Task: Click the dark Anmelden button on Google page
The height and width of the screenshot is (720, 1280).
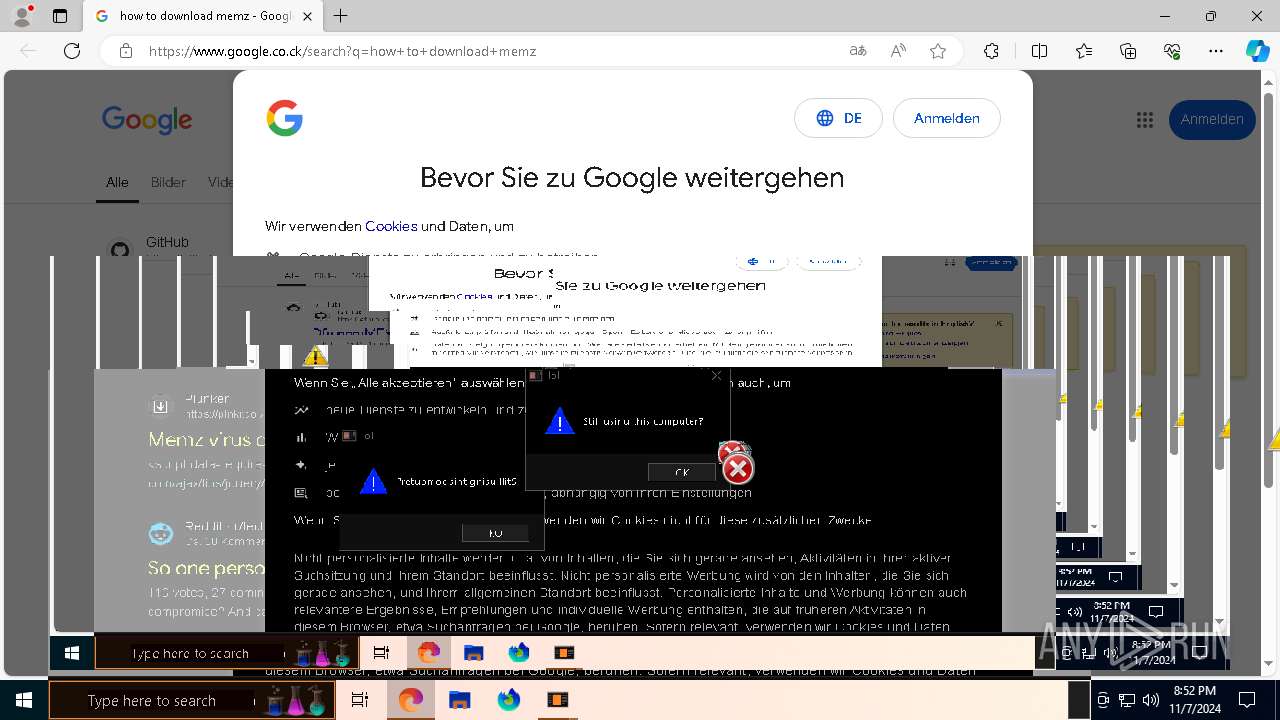Action: [1212, 120]
